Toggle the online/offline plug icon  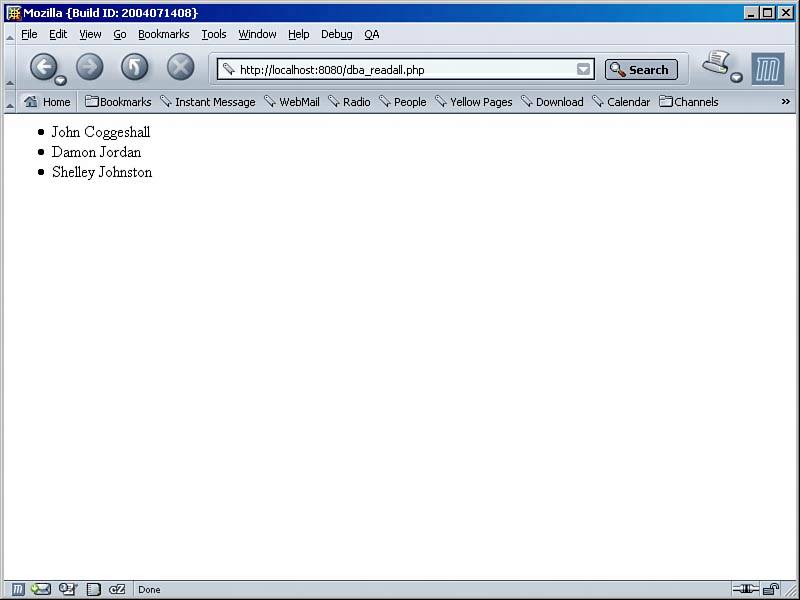[745, 590]
